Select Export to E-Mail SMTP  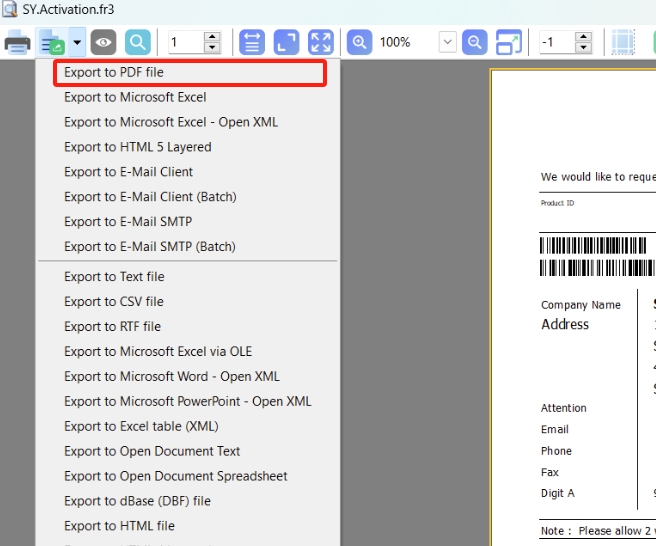coord(128,222)
